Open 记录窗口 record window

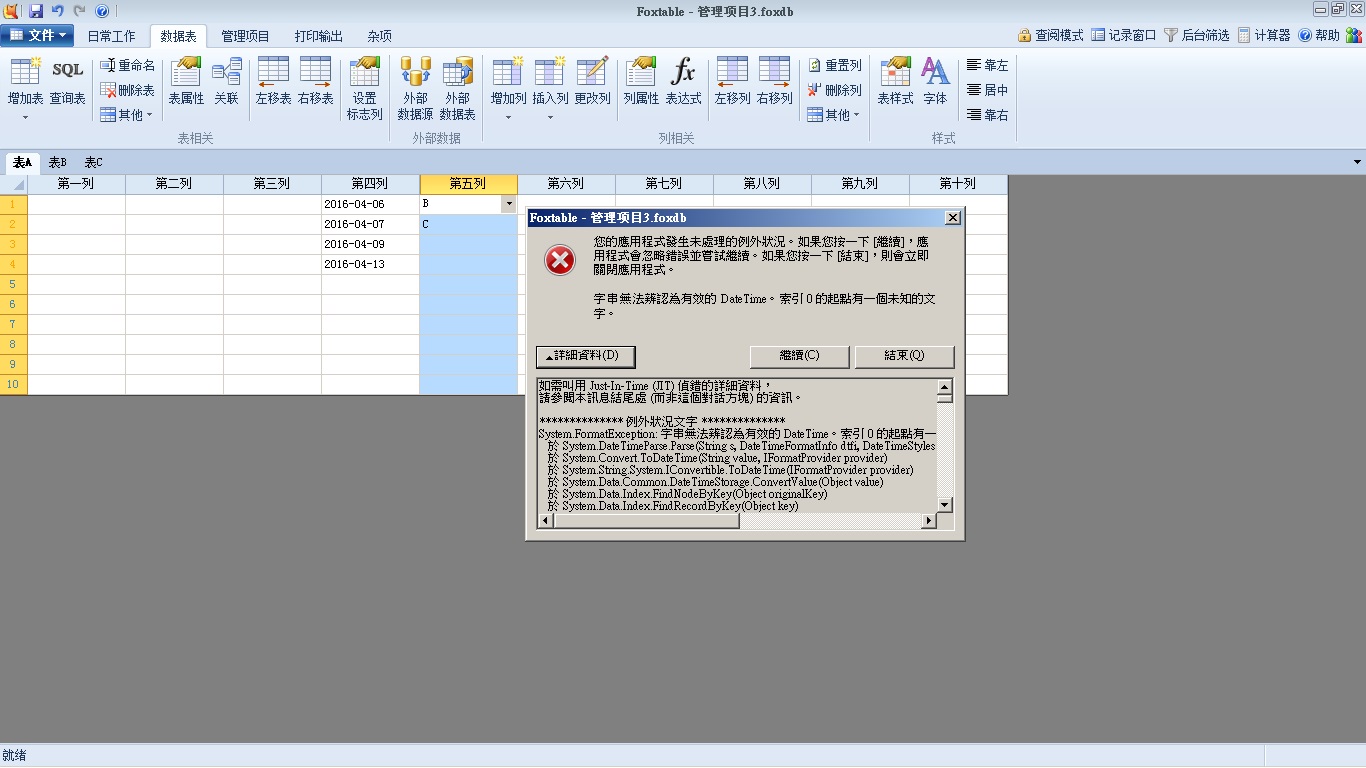pos(1124,35)
